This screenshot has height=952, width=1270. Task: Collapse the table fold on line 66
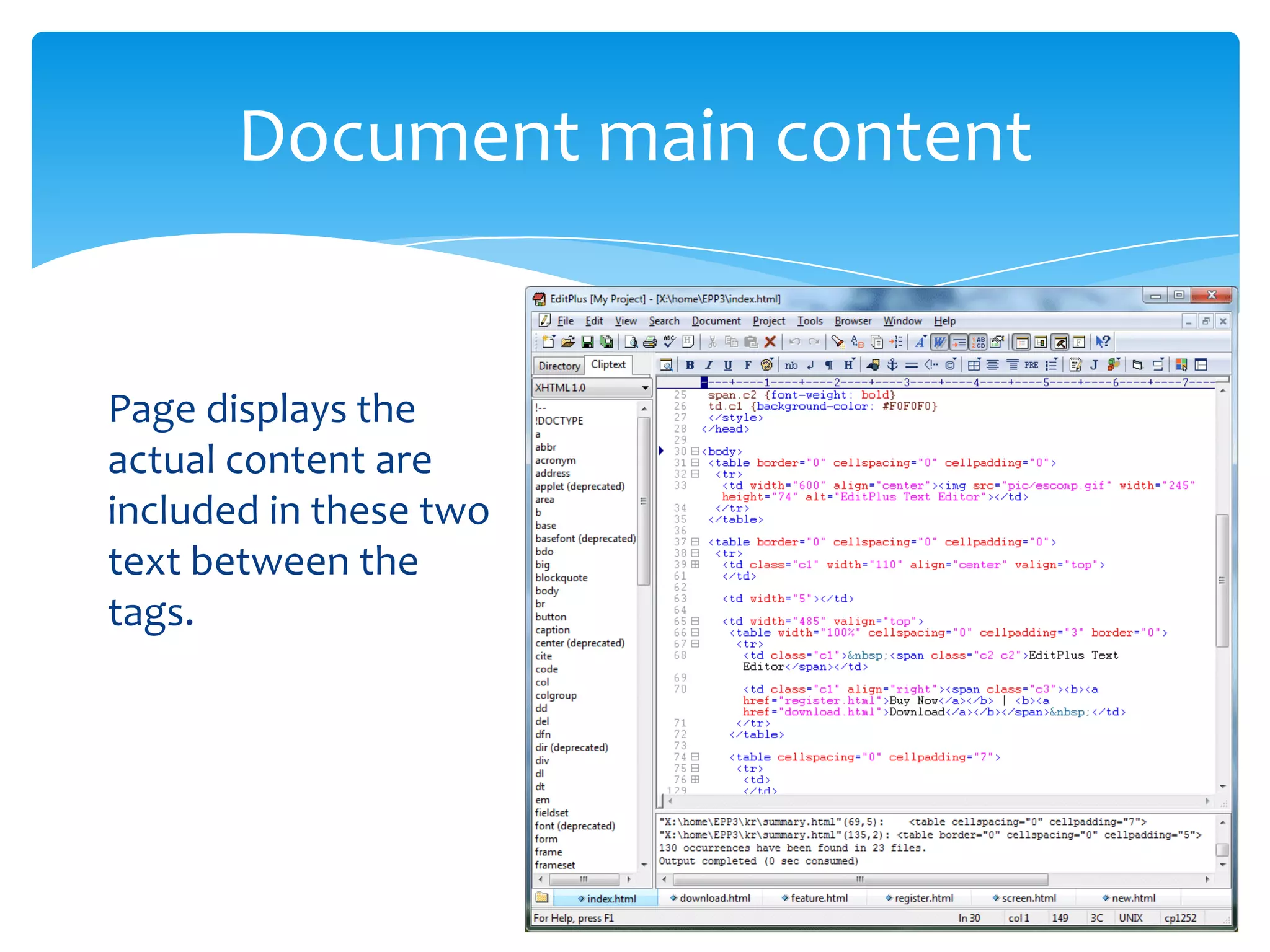[x=695, y=632]
